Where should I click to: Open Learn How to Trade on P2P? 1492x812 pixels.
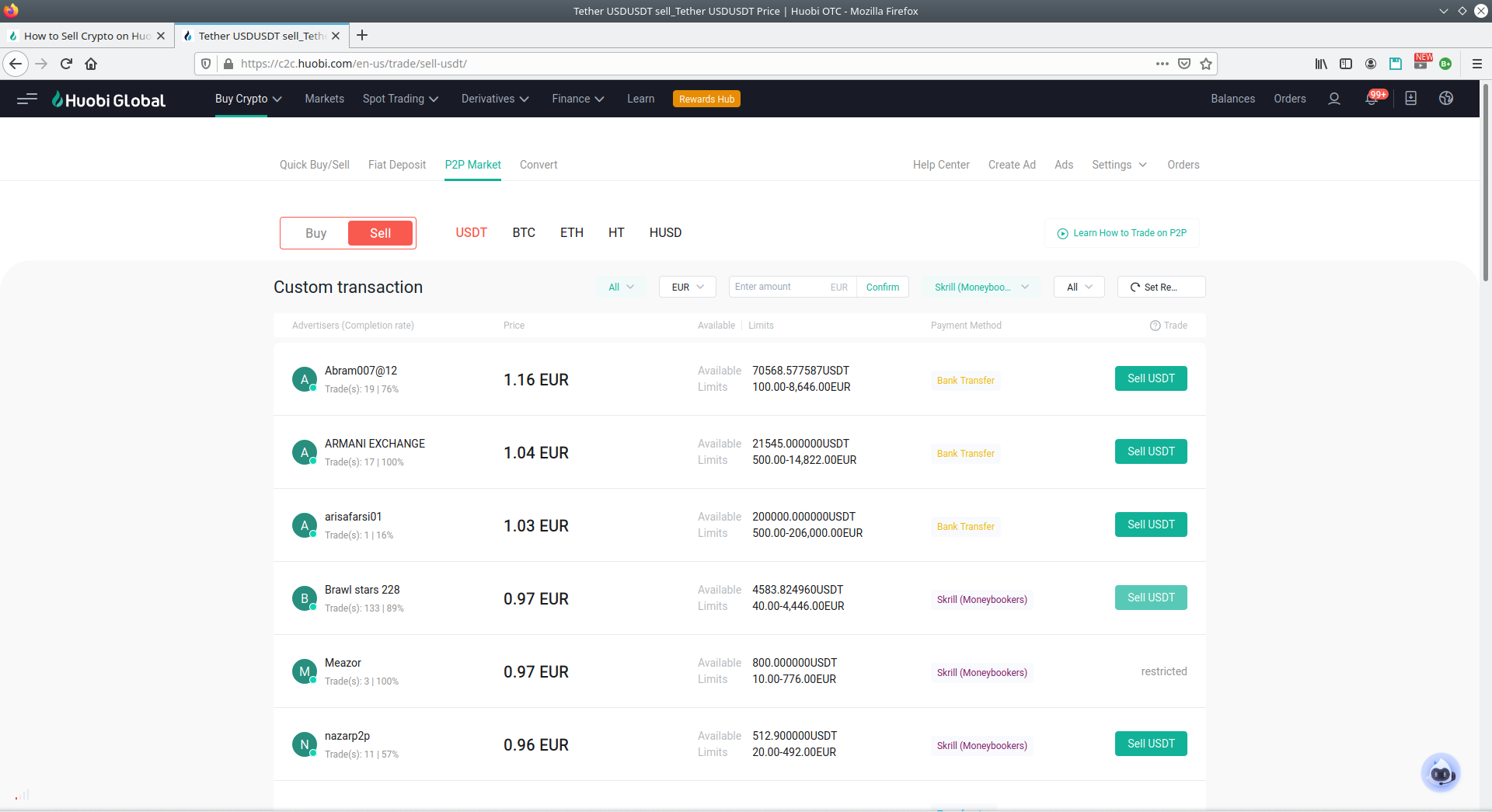tap(1122, 233)
